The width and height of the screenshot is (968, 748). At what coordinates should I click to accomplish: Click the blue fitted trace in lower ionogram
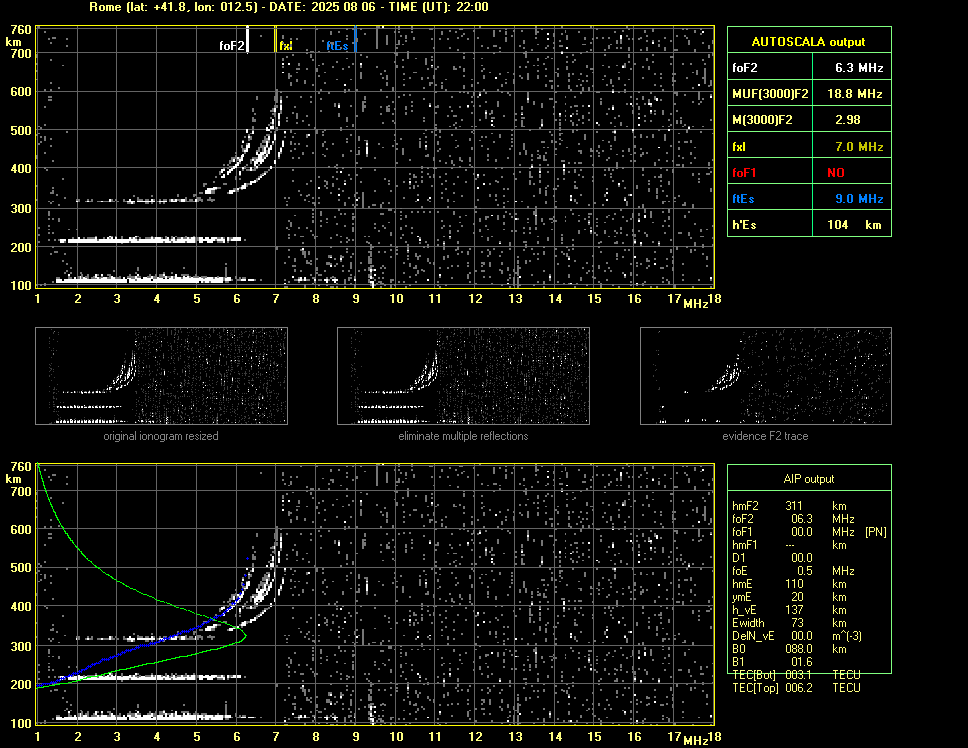tap(157, 641)
